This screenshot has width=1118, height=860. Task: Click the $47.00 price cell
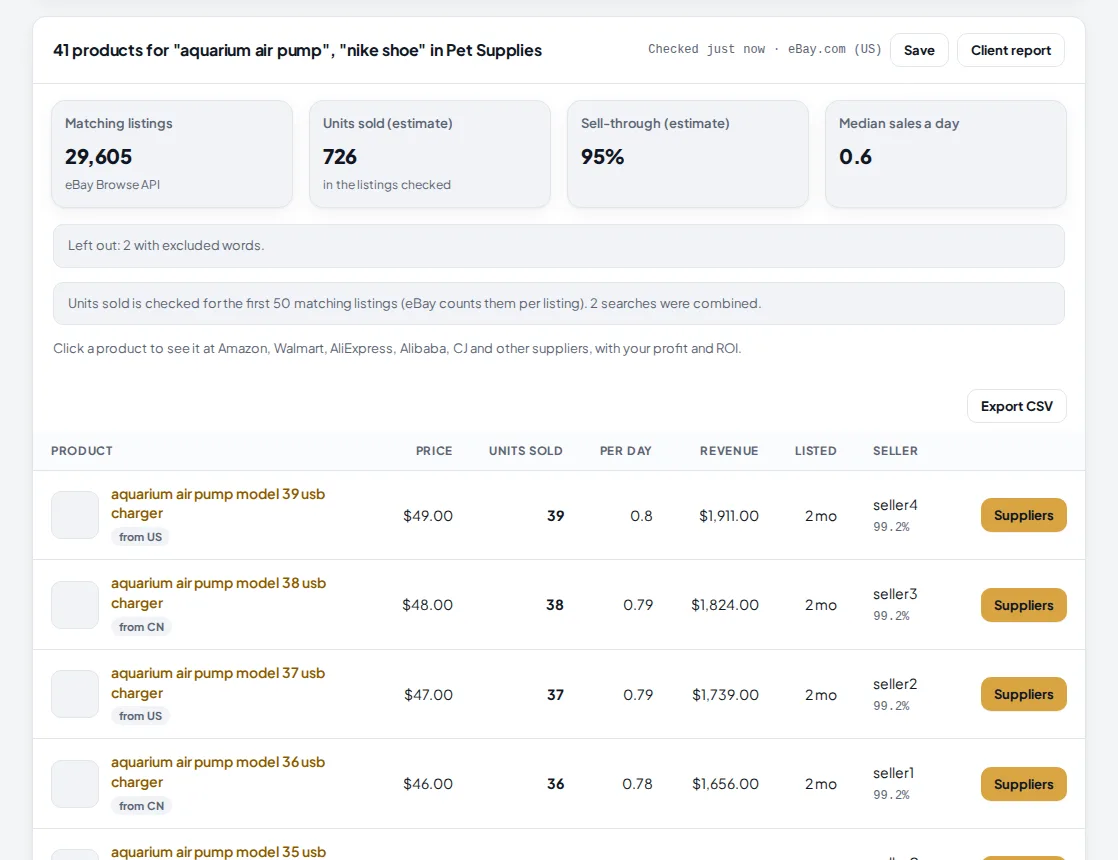click(x=429, y=695)
